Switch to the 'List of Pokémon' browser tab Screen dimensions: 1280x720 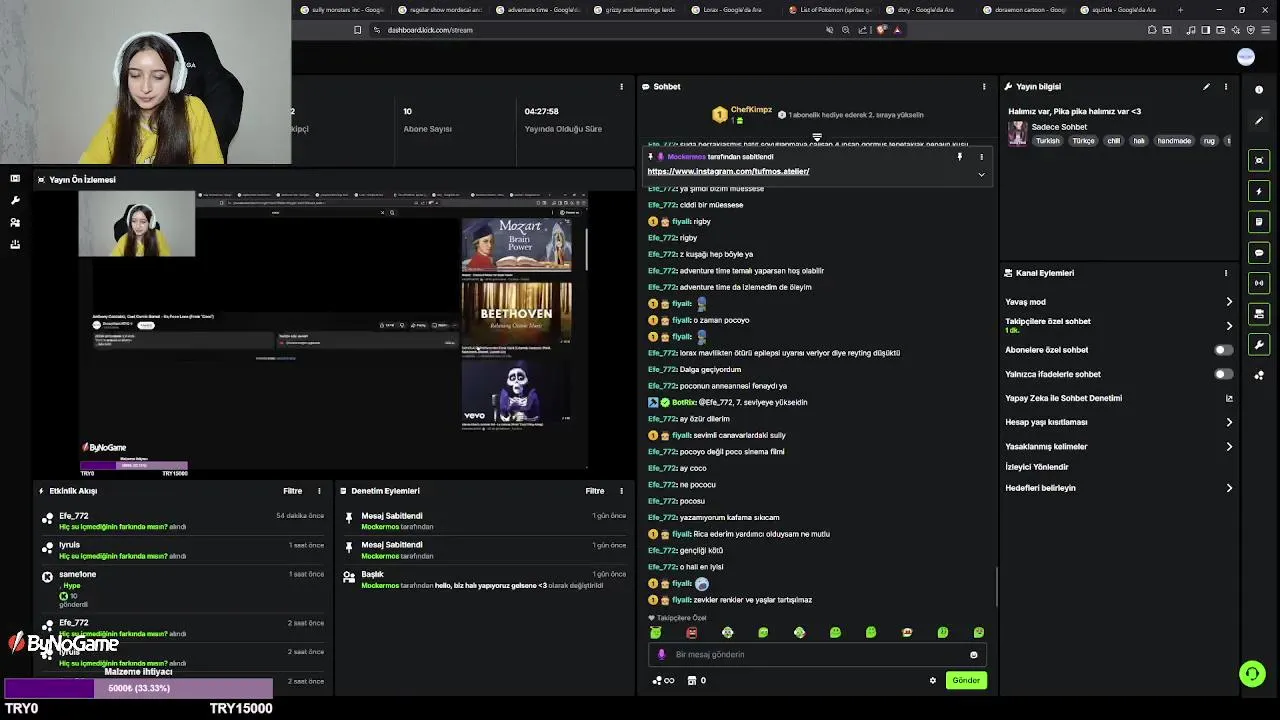coord(830,10)
